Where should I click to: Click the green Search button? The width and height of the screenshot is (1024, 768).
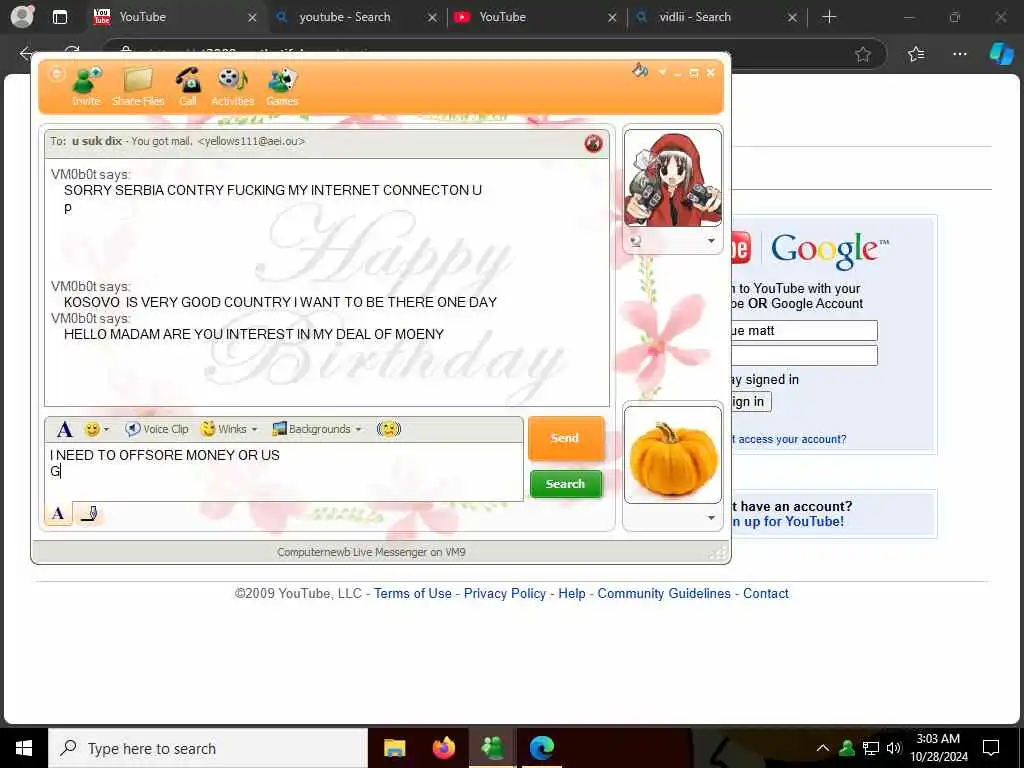click(566, 484)
